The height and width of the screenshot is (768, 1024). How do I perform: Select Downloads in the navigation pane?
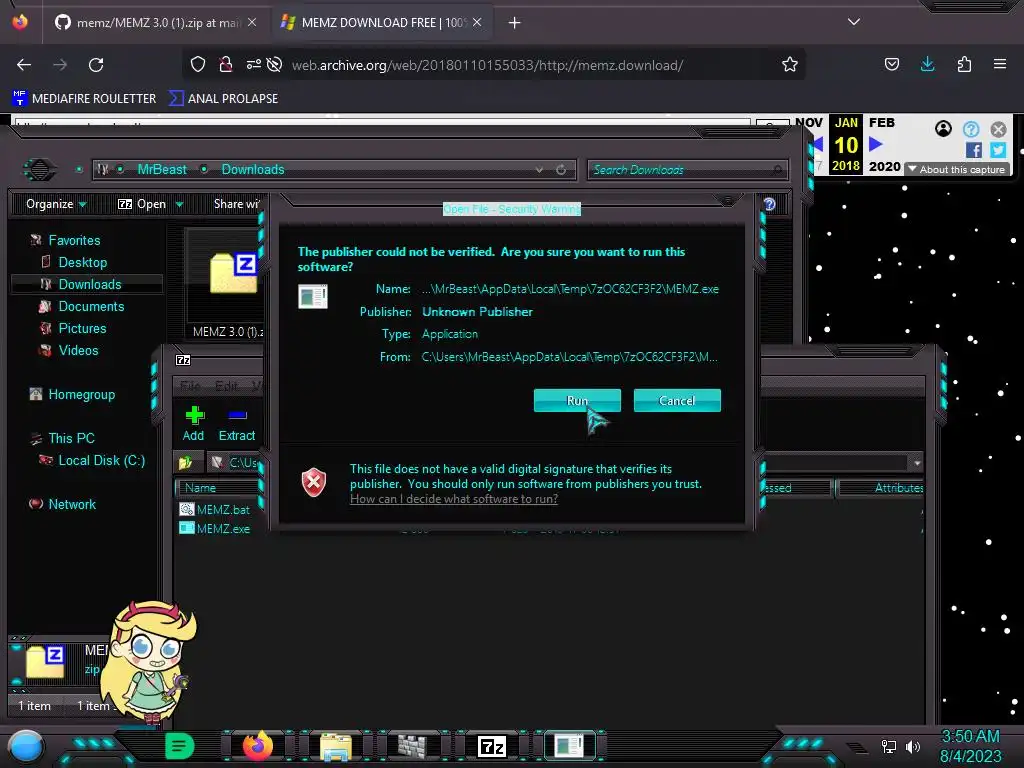coord(89,284)
